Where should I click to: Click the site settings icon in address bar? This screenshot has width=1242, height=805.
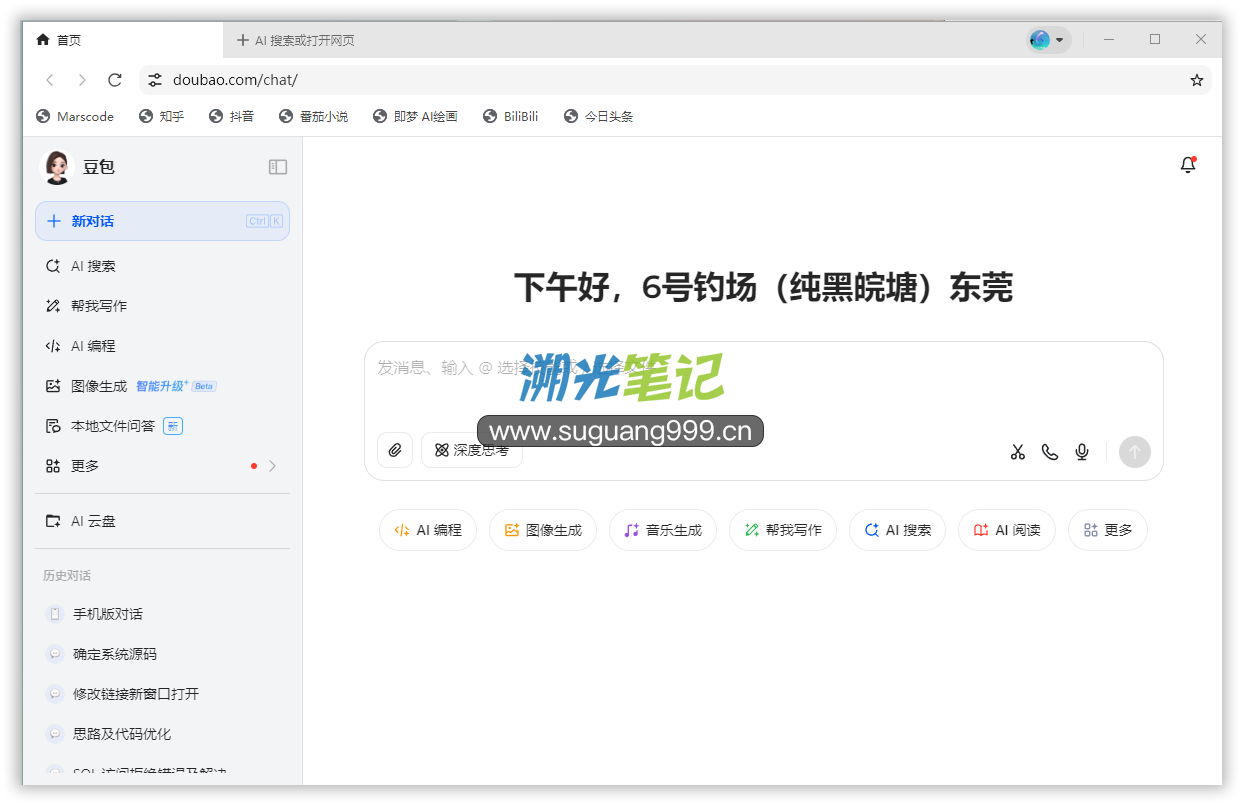(155, 80)
